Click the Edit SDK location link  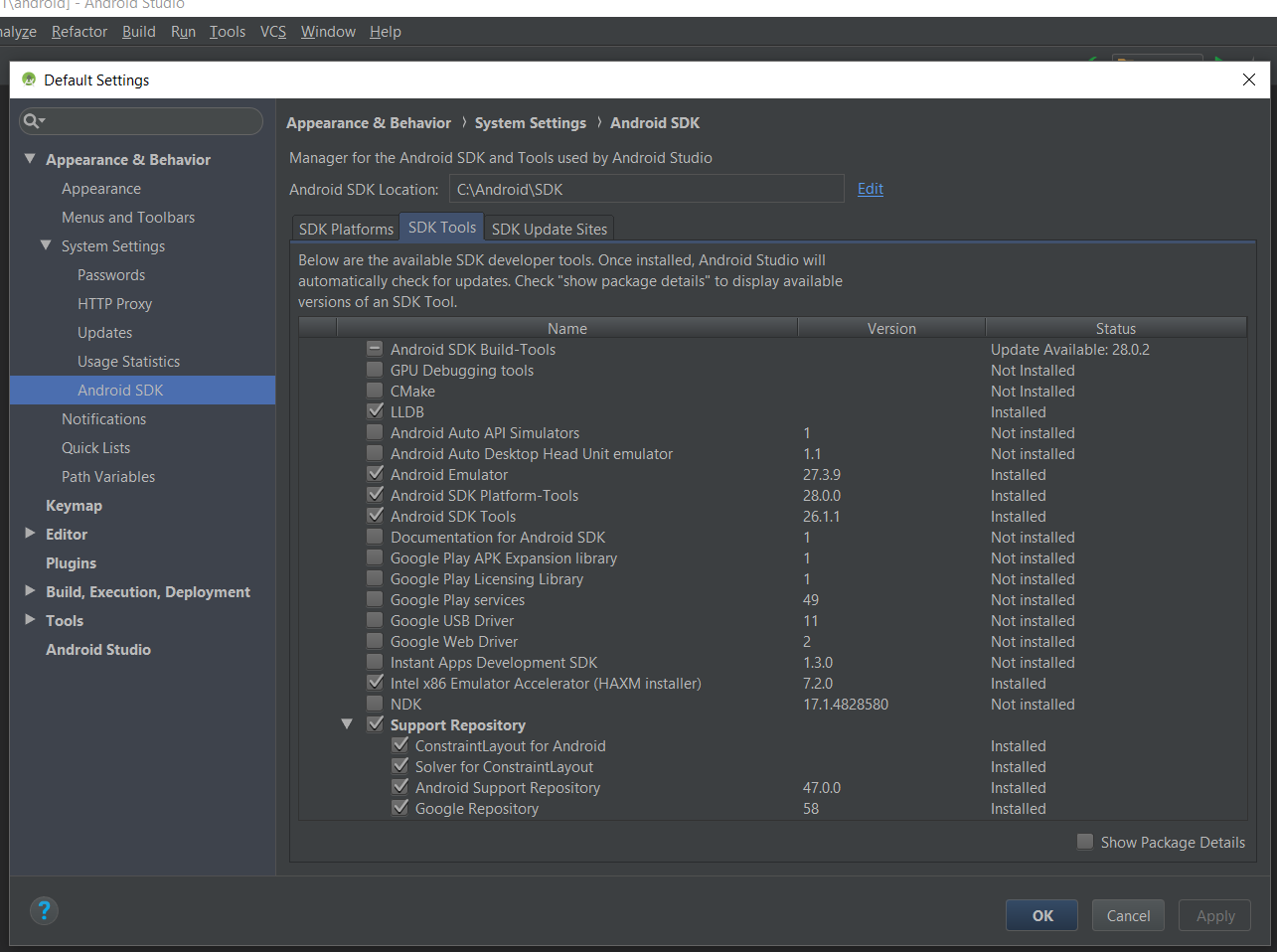871,189
